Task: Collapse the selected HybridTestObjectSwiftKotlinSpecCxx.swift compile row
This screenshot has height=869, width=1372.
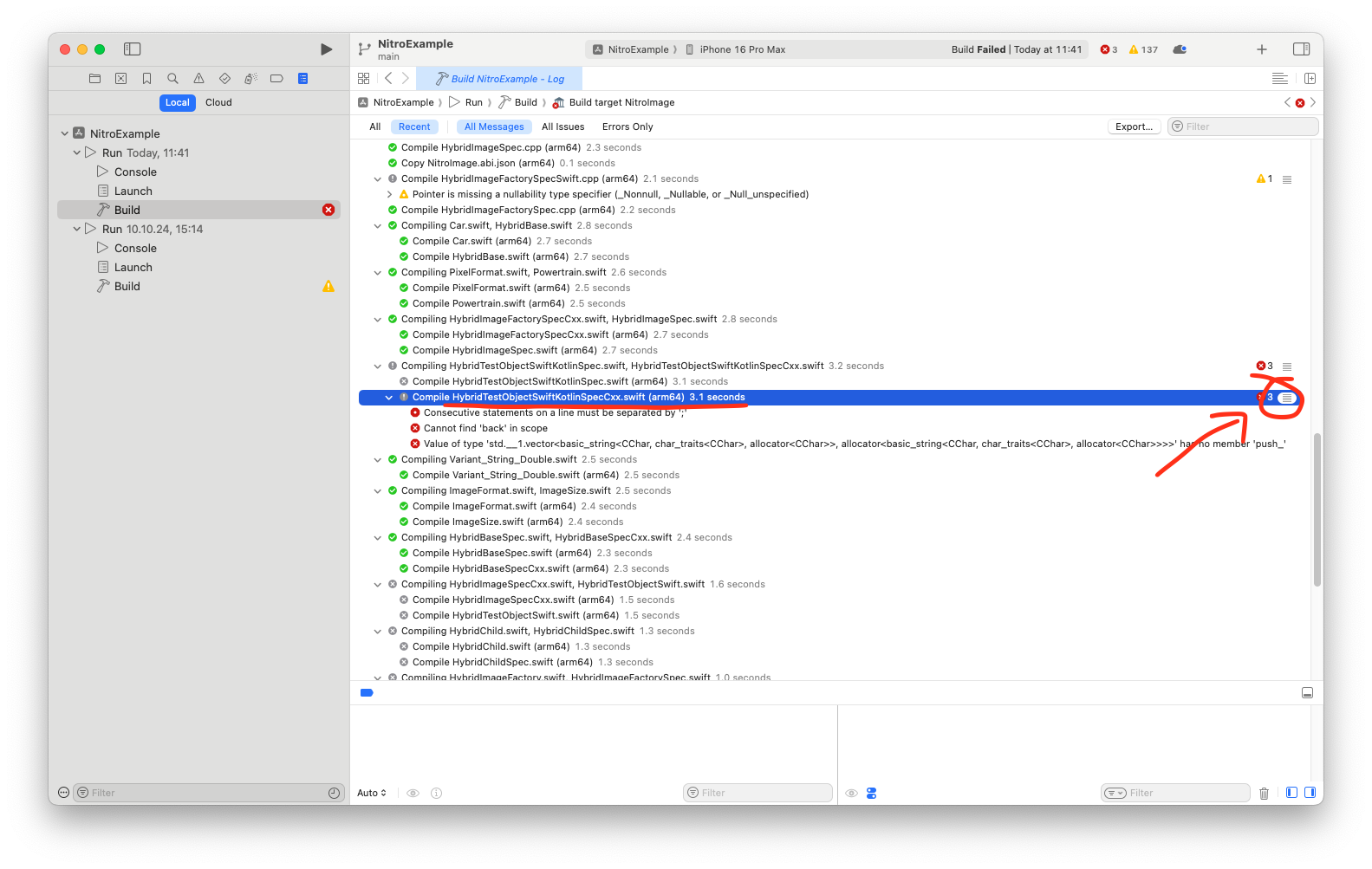Action: pos(389,398)
